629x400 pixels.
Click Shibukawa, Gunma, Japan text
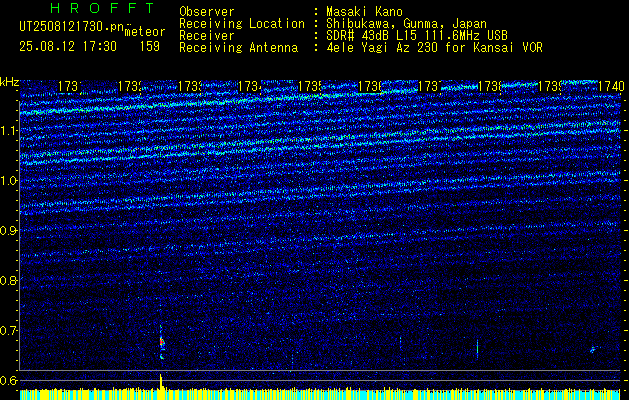pos(406,24)
